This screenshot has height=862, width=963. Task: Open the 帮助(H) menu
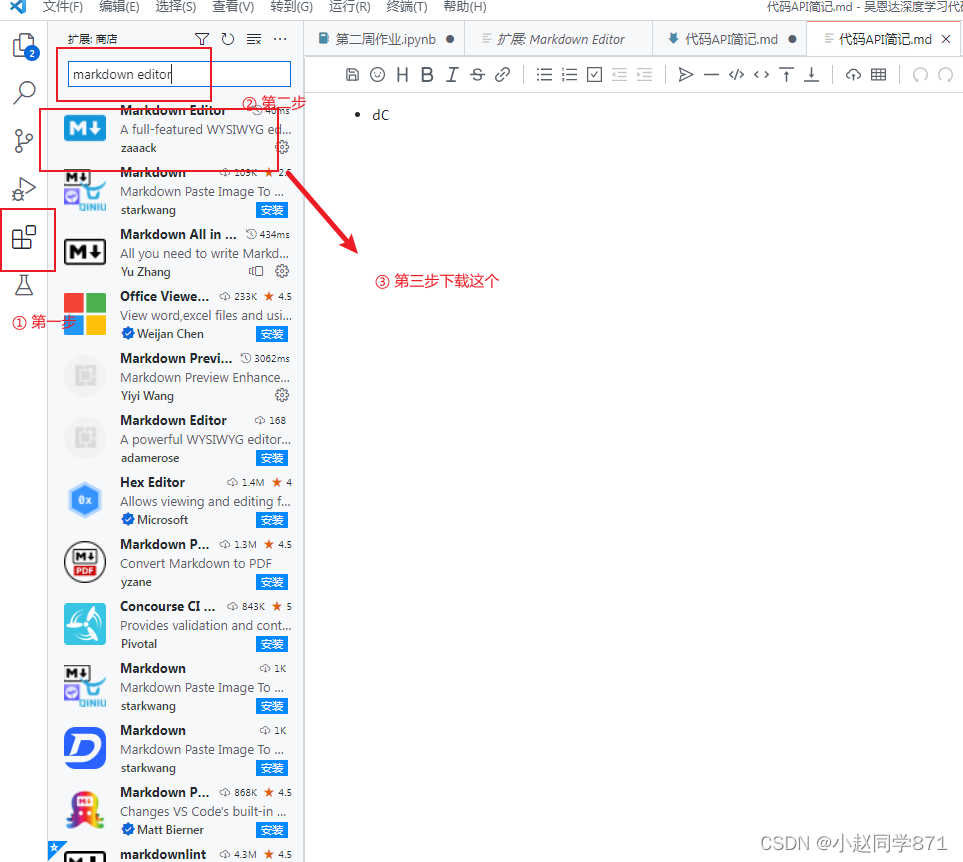point(465,7)
